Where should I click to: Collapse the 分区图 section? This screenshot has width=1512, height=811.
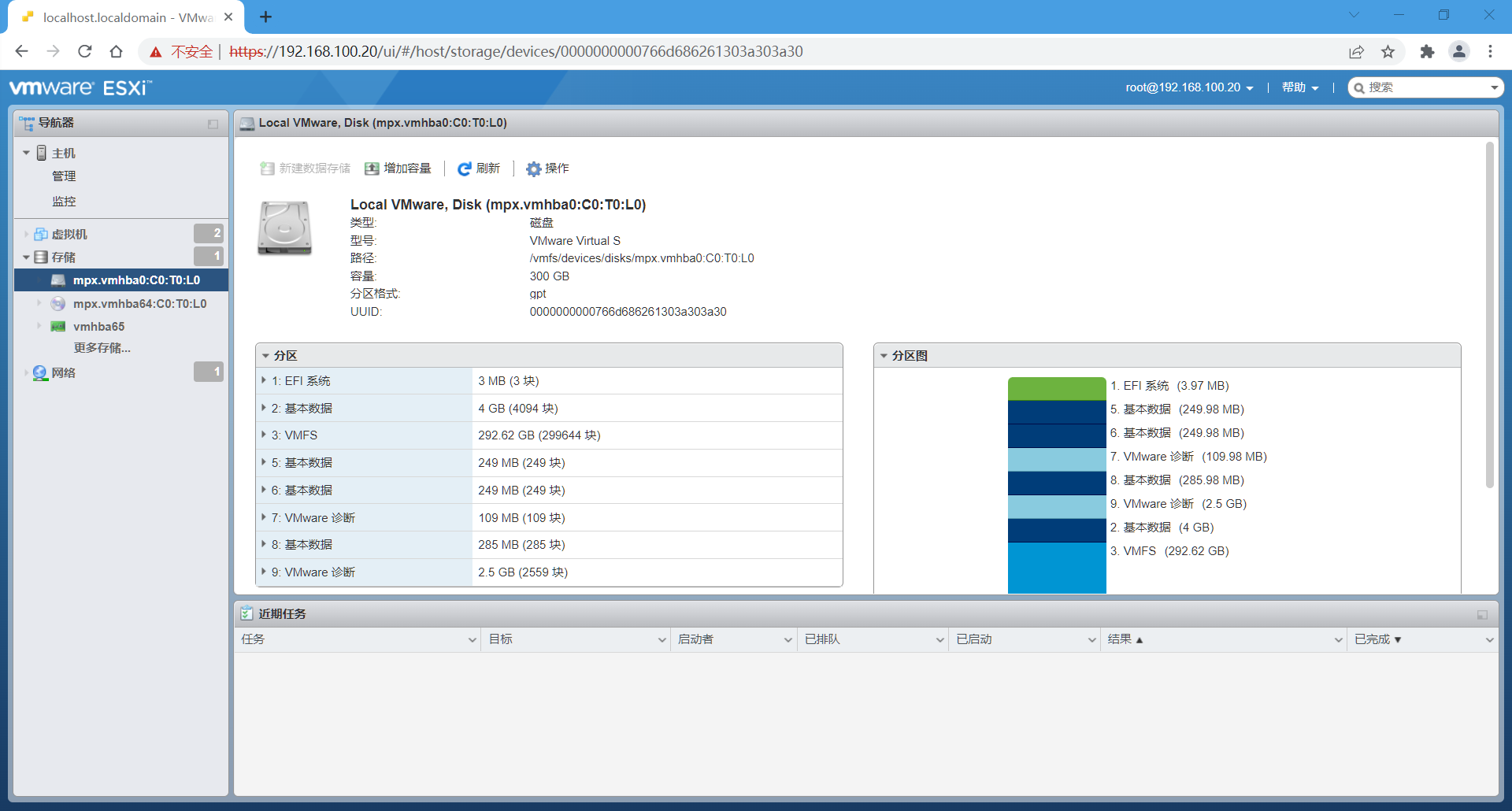[884, 355]
